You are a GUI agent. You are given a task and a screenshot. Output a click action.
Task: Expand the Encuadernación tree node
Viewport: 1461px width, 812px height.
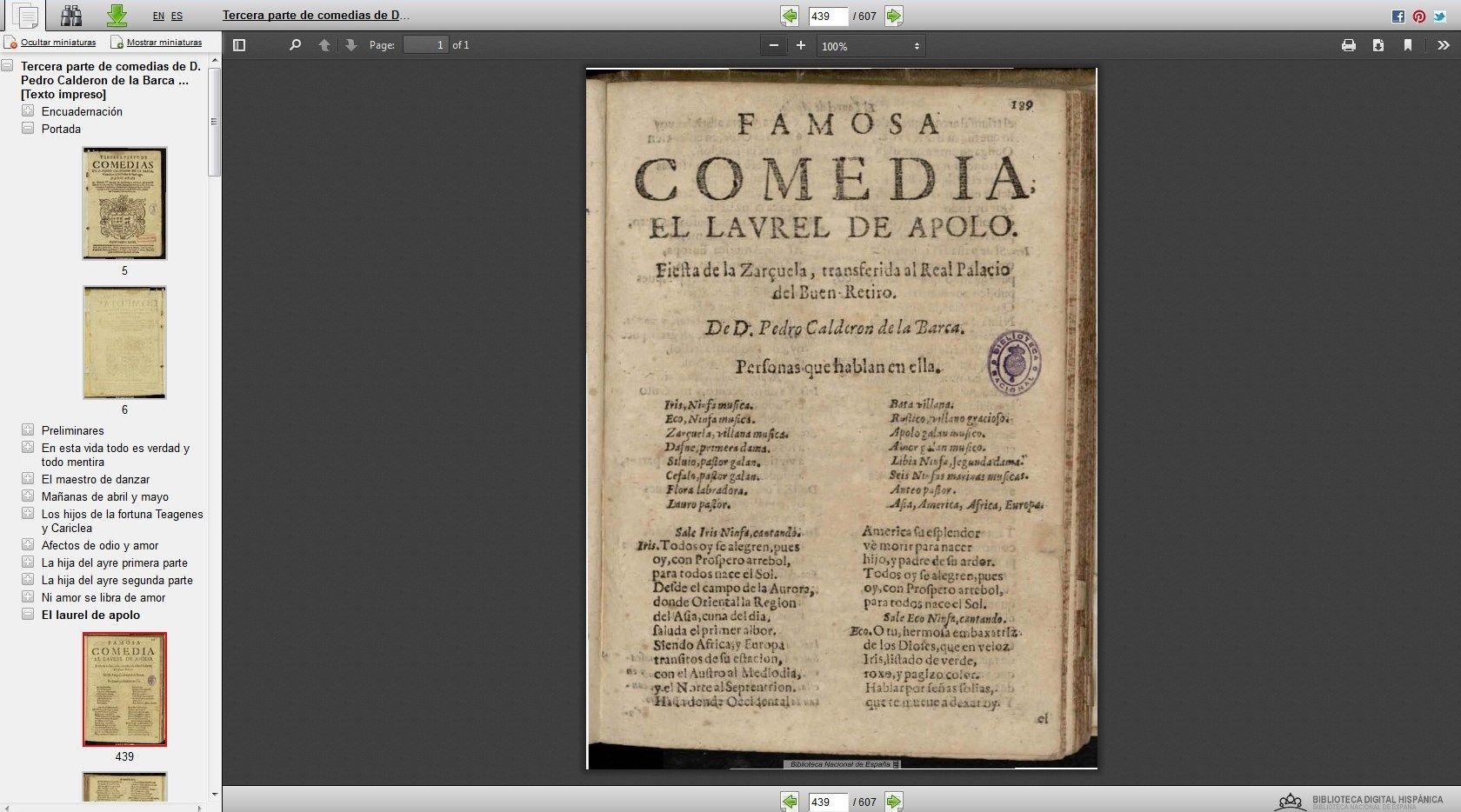(x=28, y=111)
